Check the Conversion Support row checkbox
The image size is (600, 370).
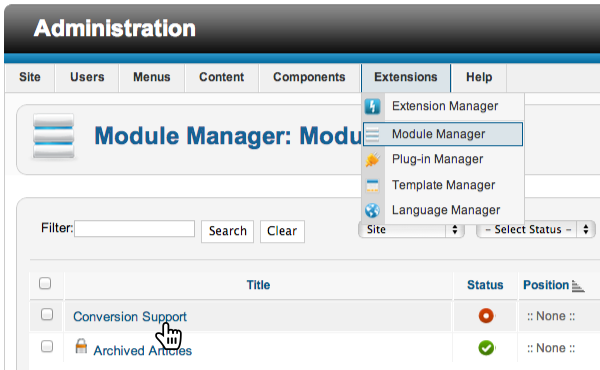point(47,315)
